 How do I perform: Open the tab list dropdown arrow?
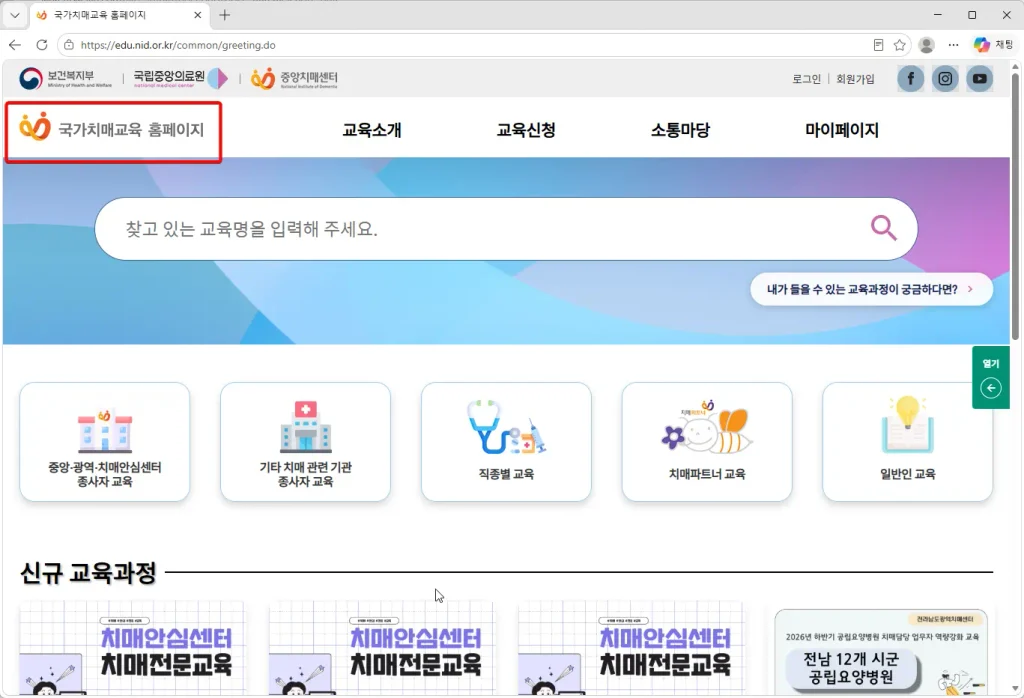14,15
